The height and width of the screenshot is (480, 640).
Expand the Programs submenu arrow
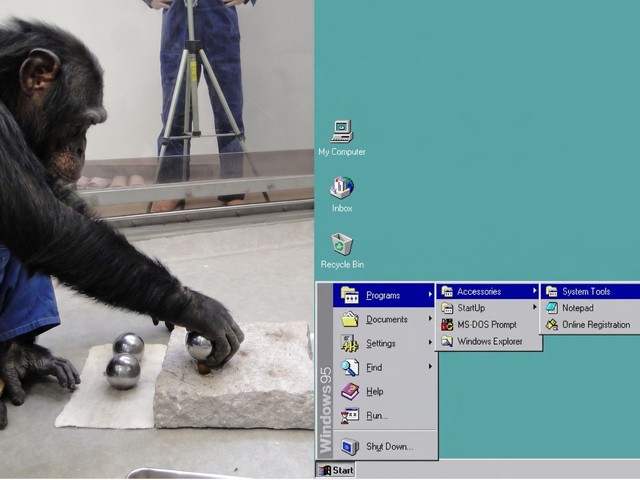click(x=430, y=294)
